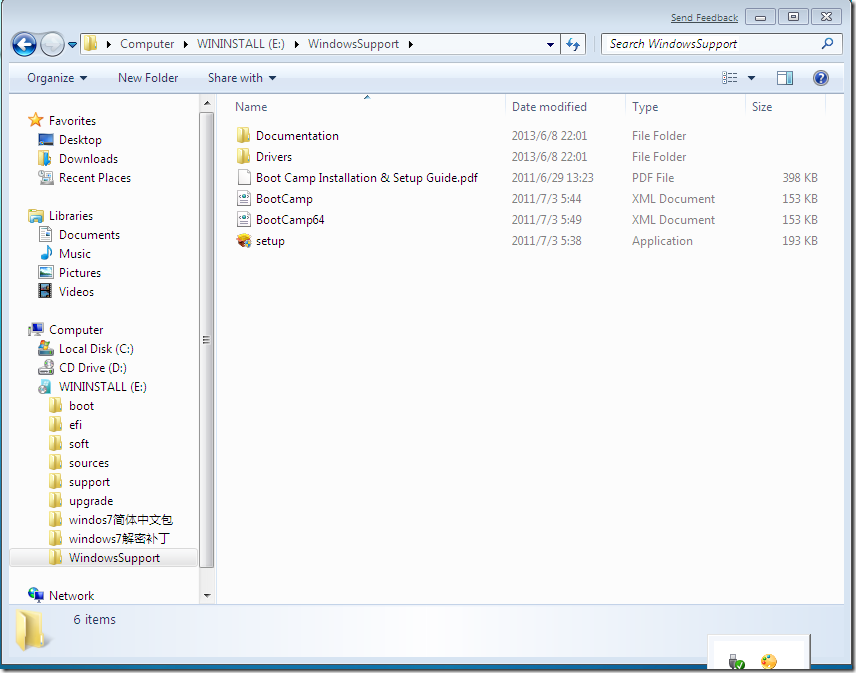
Task: Open the windos7简体中文包 folder
Action: 120,520
